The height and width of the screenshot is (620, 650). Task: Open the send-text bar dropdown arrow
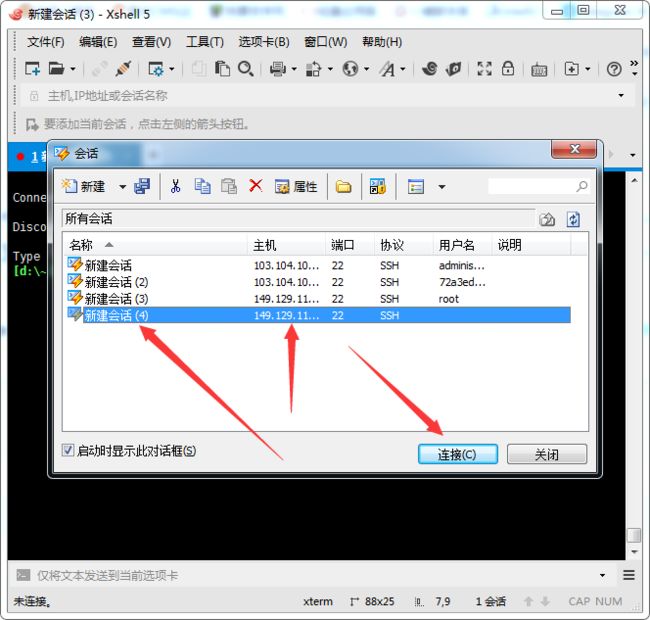point(602,575)
